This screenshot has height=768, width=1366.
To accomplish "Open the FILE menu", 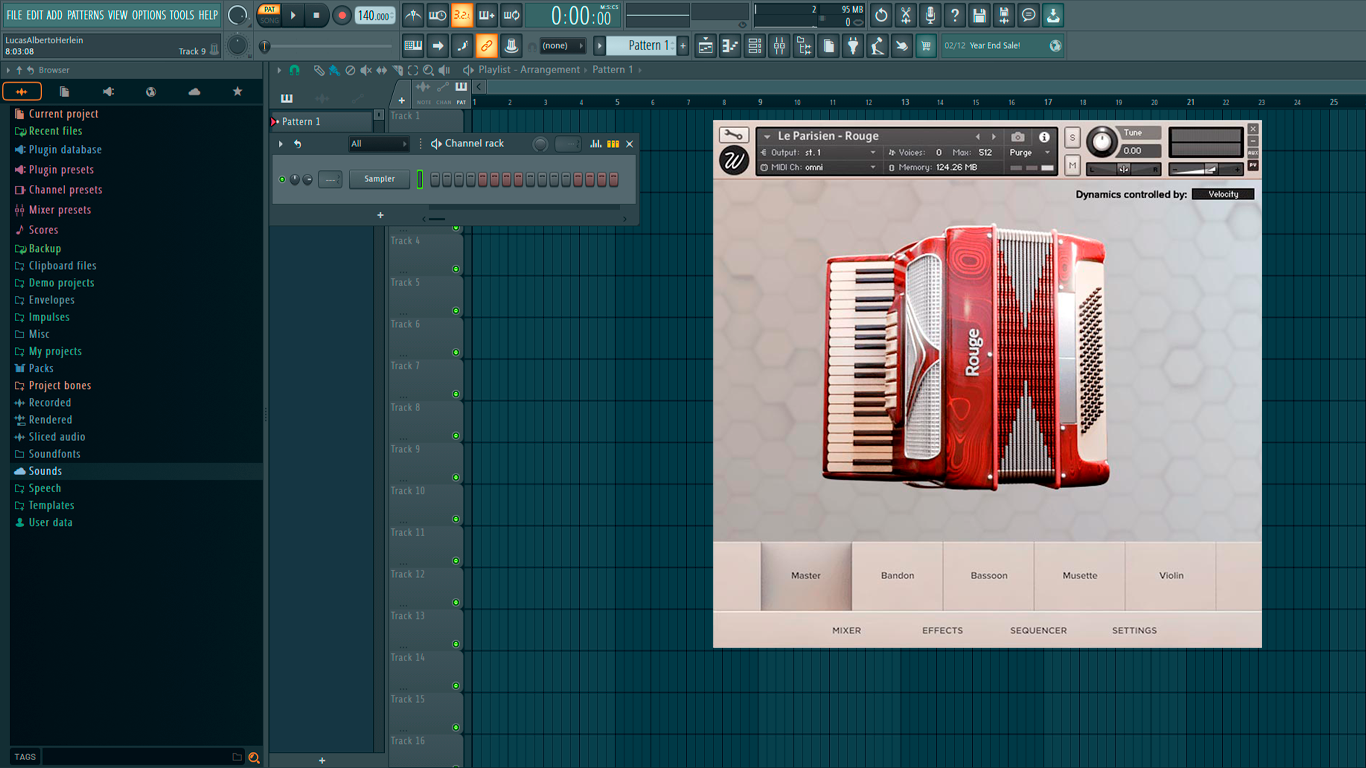I will 14,15.
